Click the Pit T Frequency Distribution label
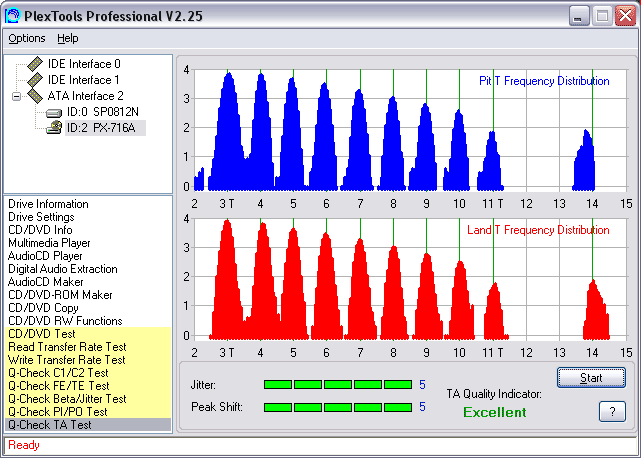Screen dimensions: 641x458 pos(544,81)
